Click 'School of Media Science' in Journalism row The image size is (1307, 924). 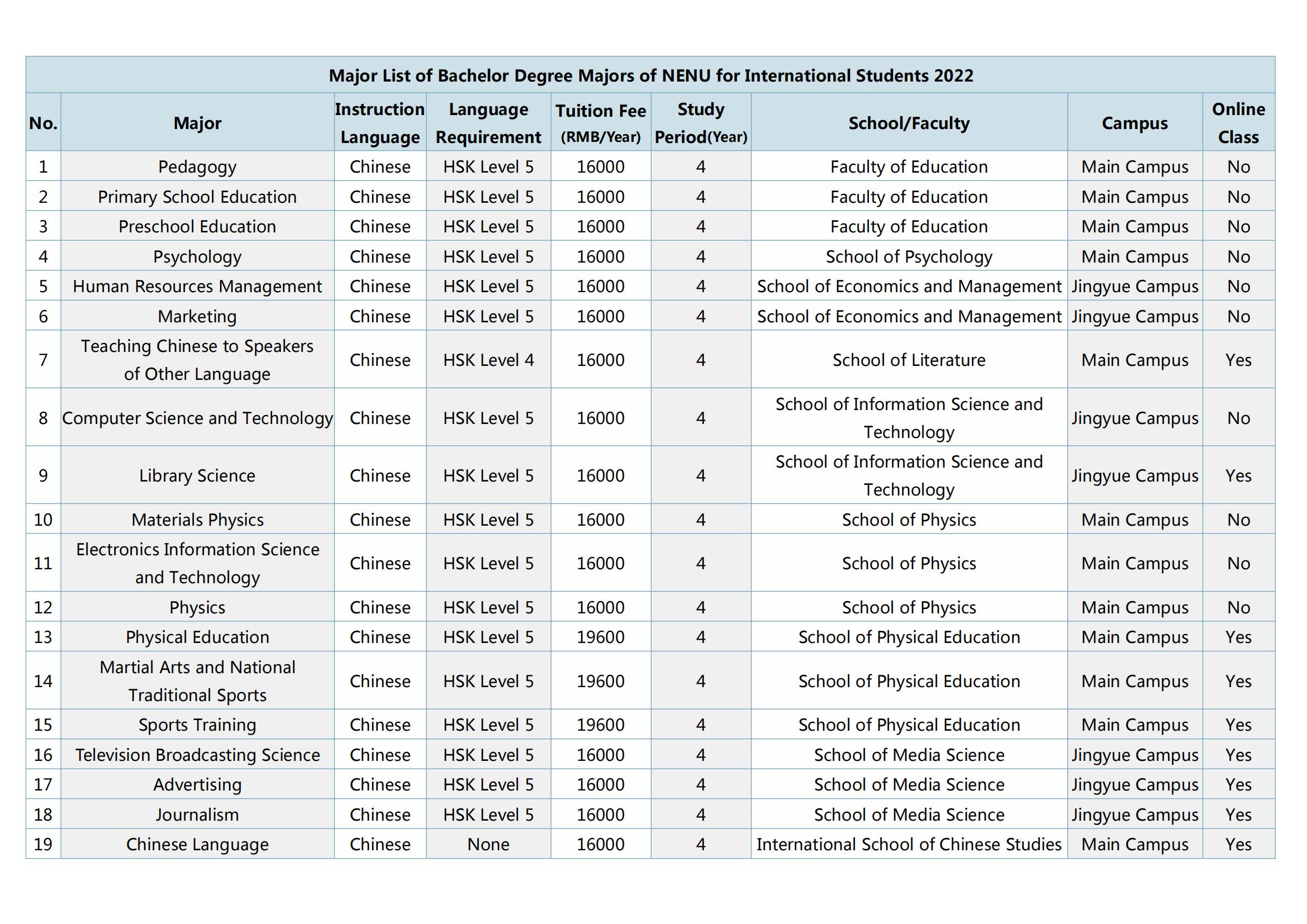pos(909,815)
